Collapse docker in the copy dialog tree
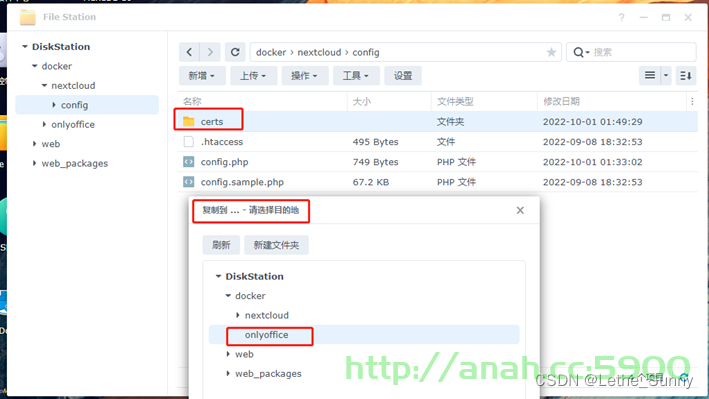The image size is (709, 399). pyautogui.click(x=228, y=295)
